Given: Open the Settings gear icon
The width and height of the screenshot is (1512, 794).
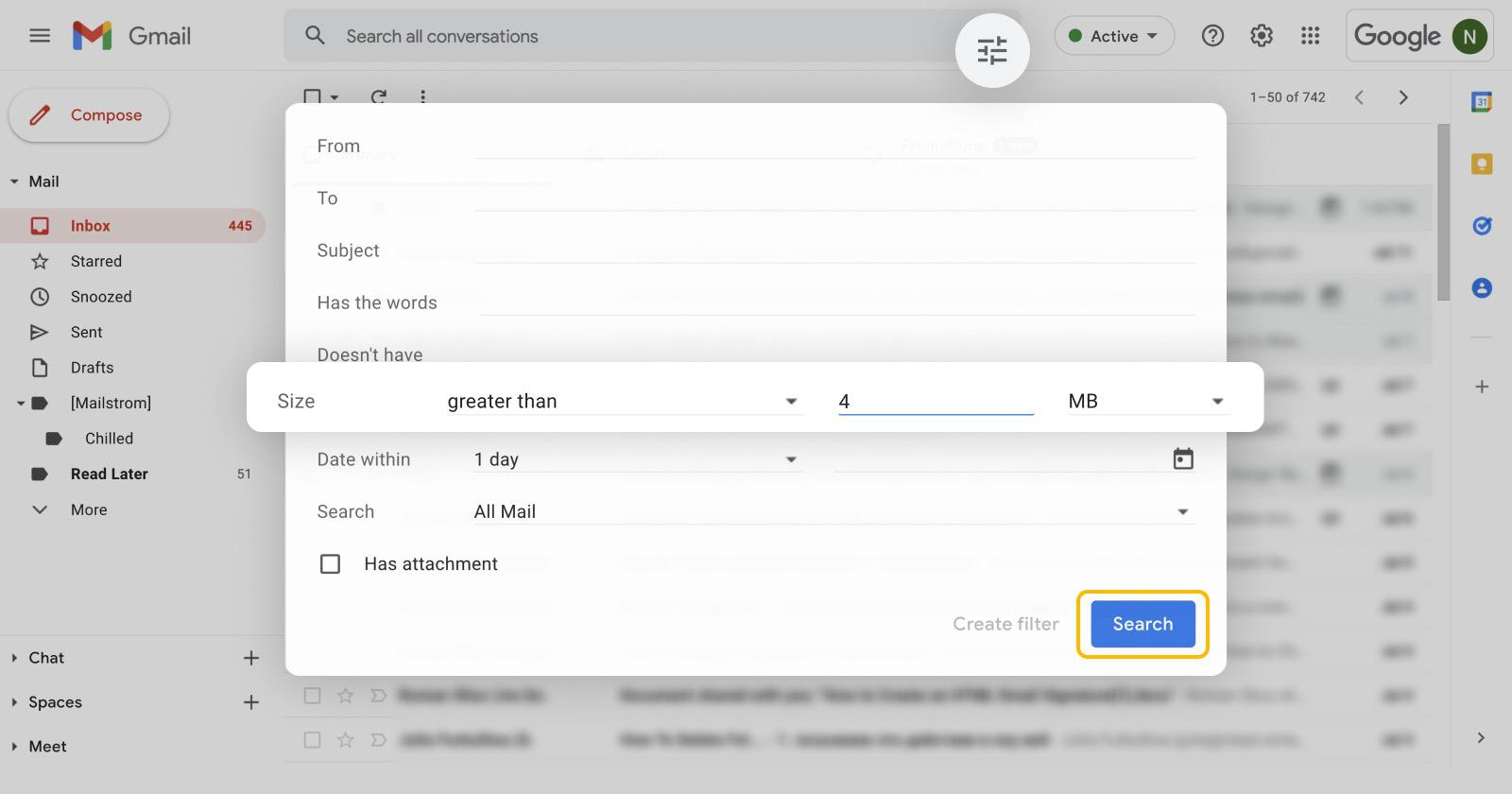Looking at the screenshot, I should tap(1262, 36).
